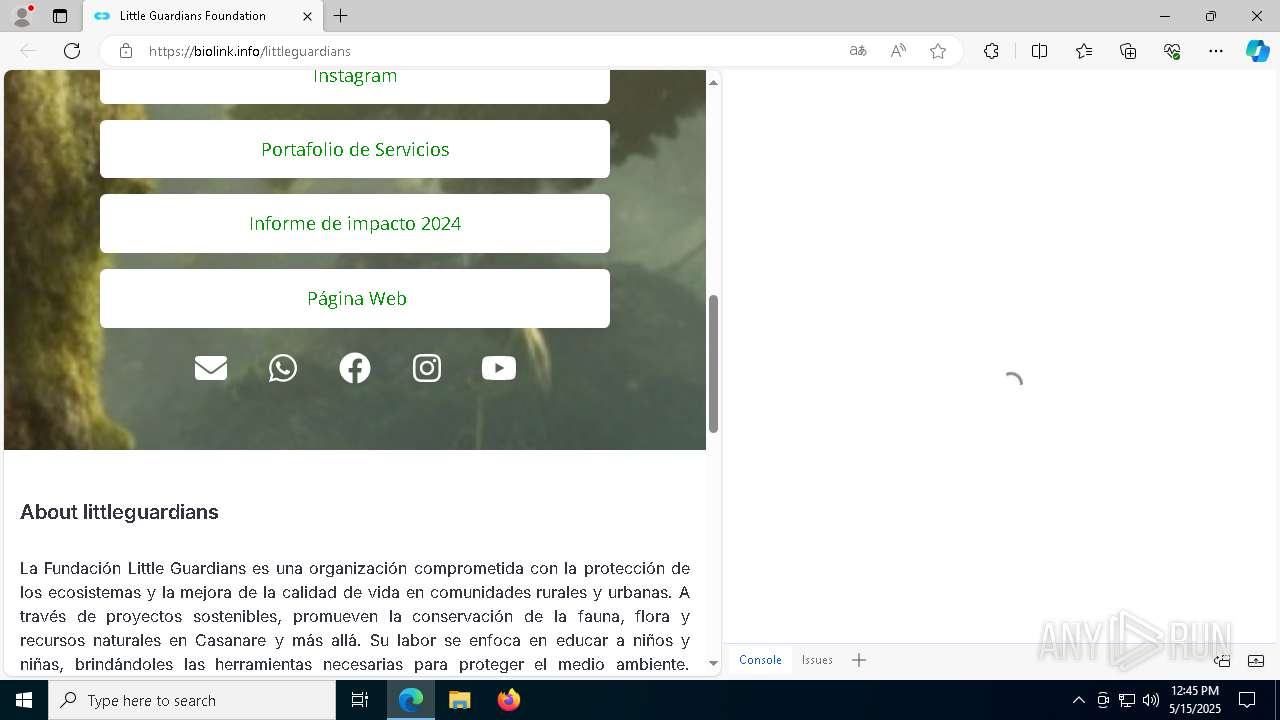Open the volume speaker icon

tap(1151, 700)
